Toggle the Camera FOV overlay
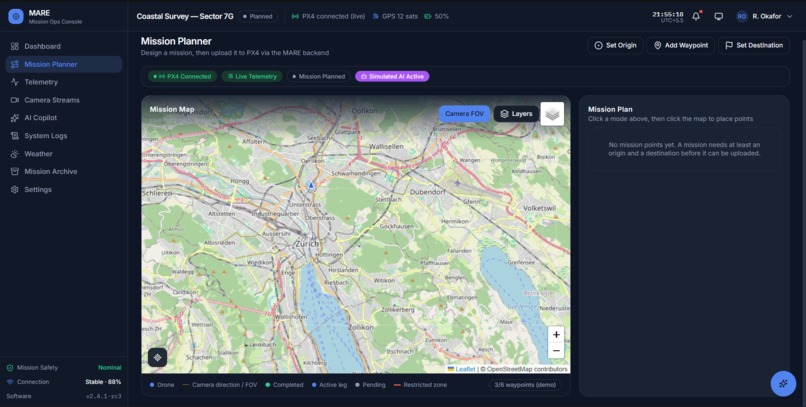 coord(464,114)
